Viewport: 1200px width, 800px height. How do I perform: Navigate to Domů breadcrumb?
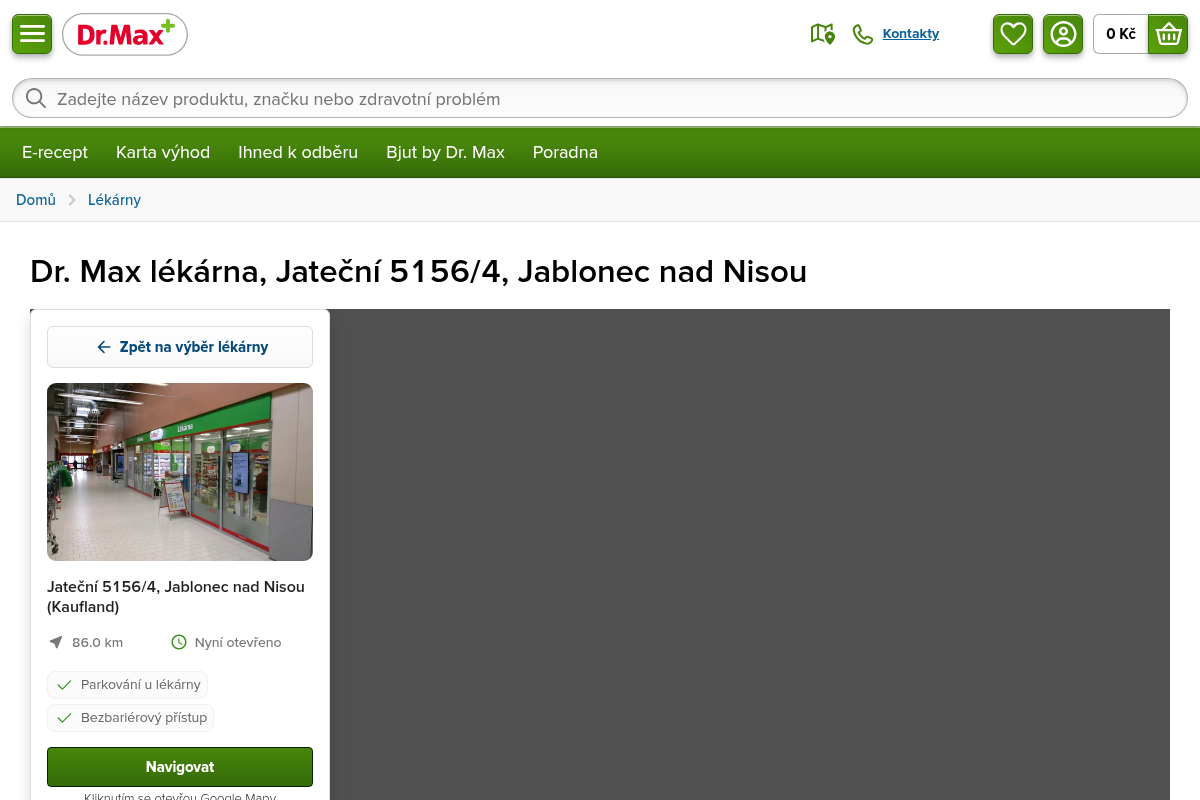coord(36,200)
